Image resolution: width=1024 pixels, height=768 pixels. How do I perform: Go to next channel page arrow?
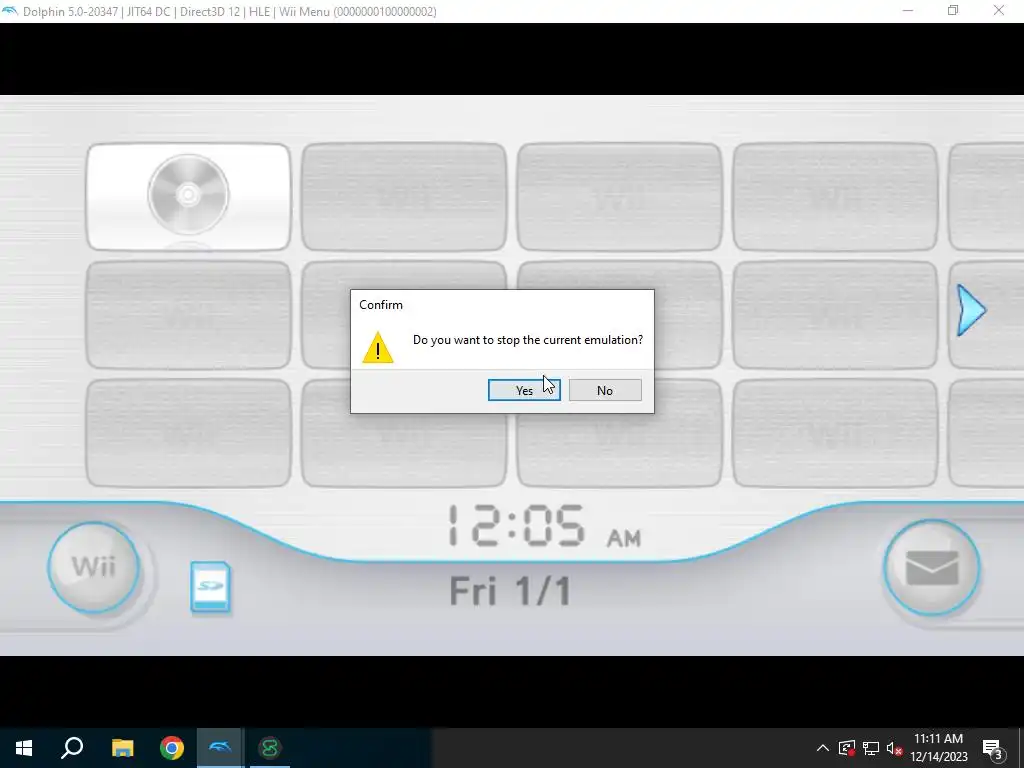coord(971,310)
